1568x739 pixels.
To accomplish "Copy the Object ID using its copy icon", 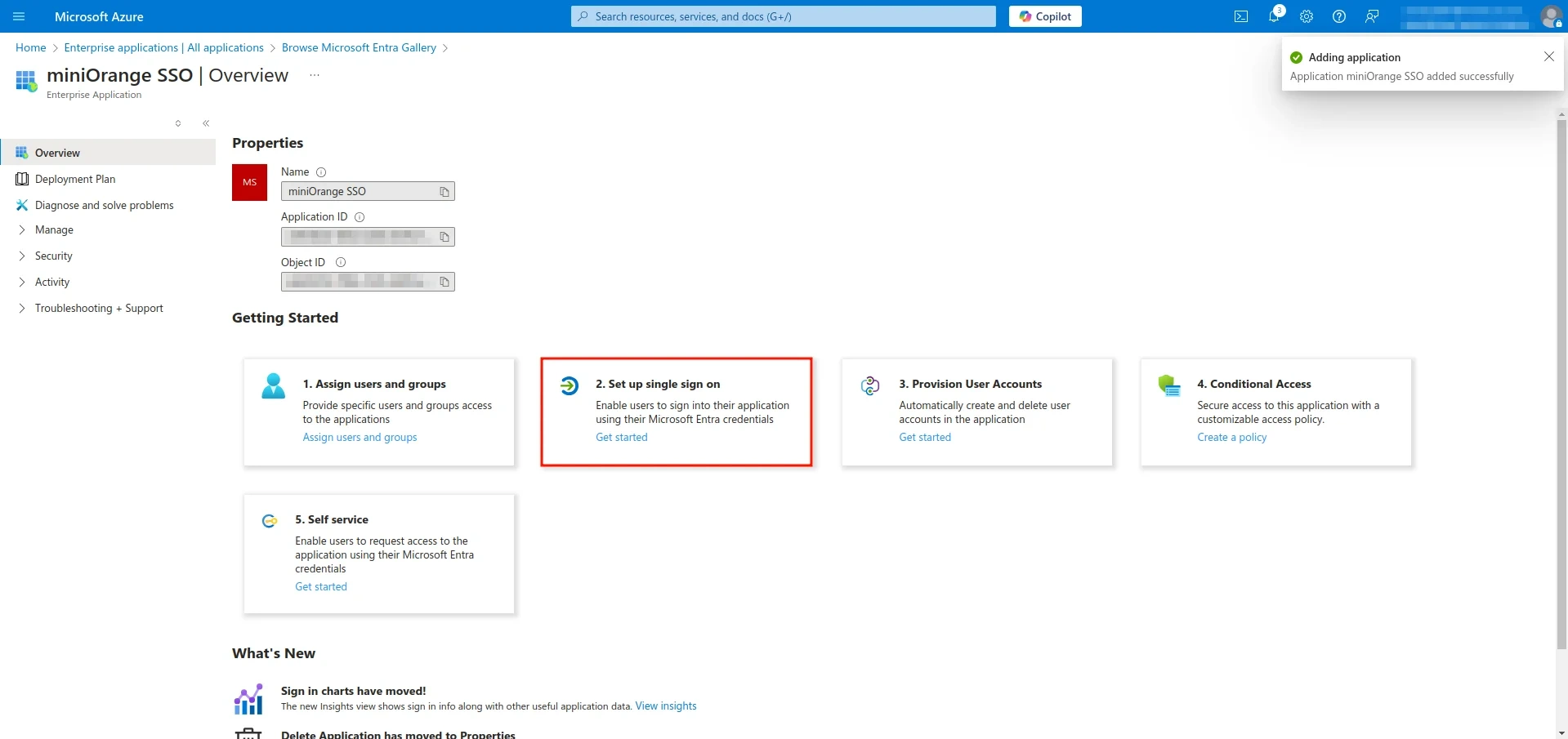I will 444,281.
